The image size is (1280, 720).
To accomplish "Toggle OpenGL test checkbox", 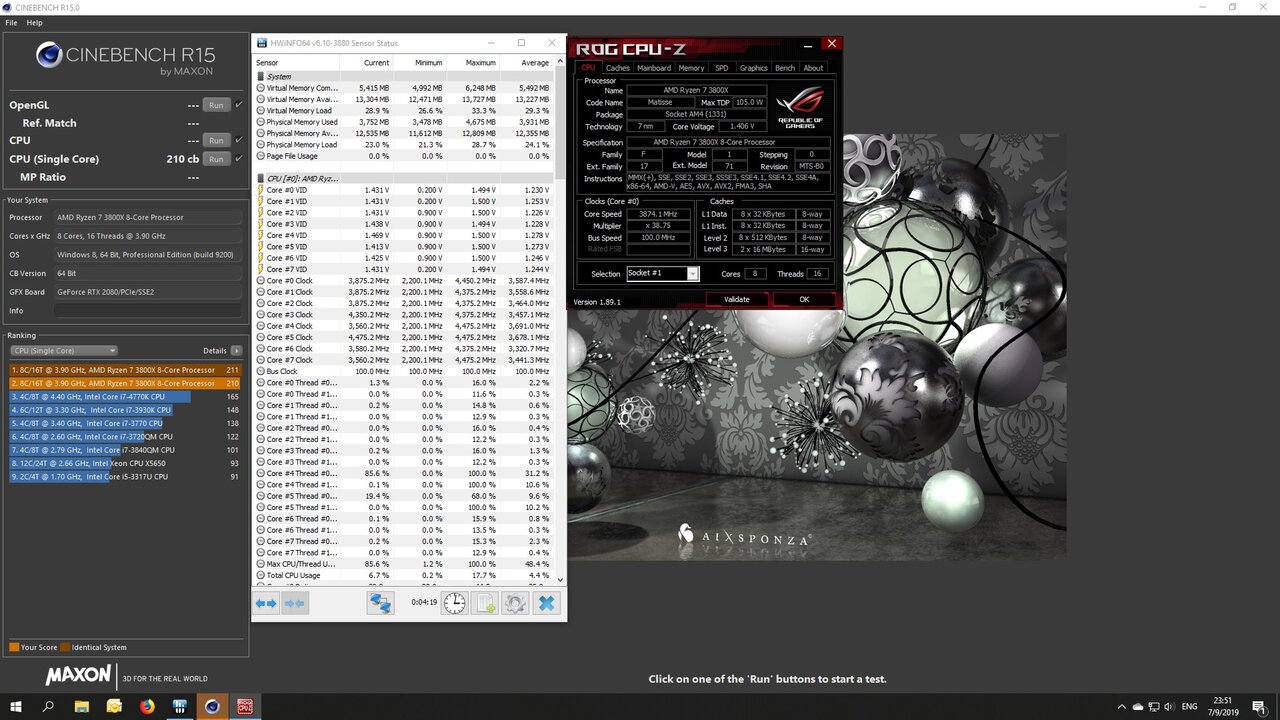I will click(x=239, y=104).
